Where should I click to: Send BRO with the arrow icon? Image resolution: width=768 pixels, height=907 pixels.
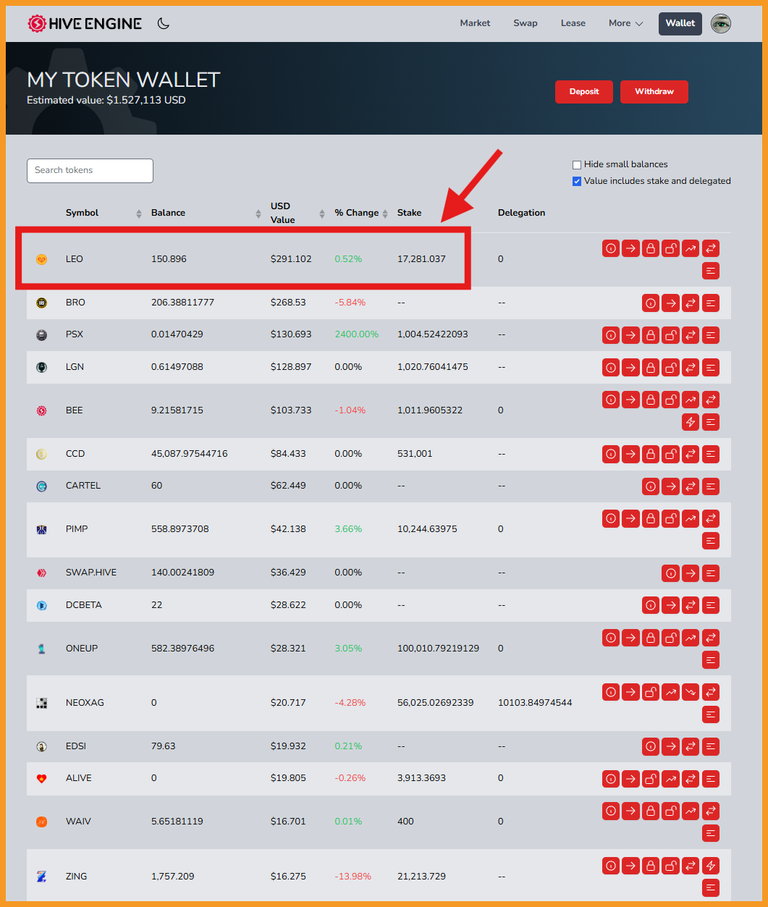pos(671,303)
